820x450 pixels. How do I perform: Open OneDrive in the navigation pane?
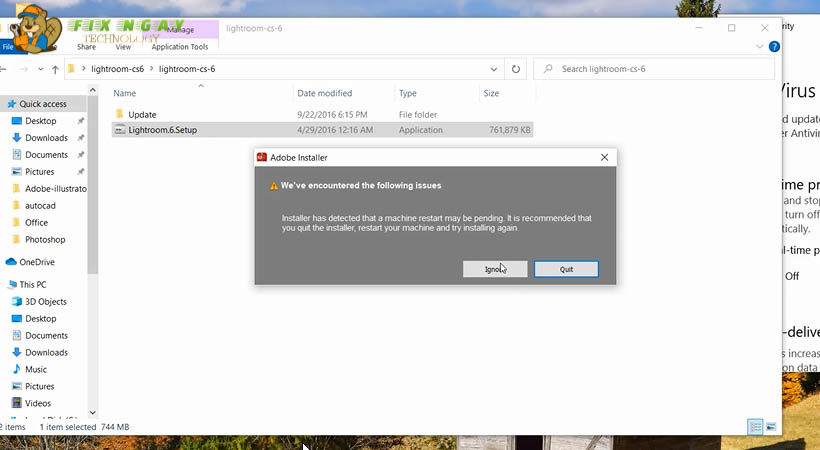coord(36,262)
